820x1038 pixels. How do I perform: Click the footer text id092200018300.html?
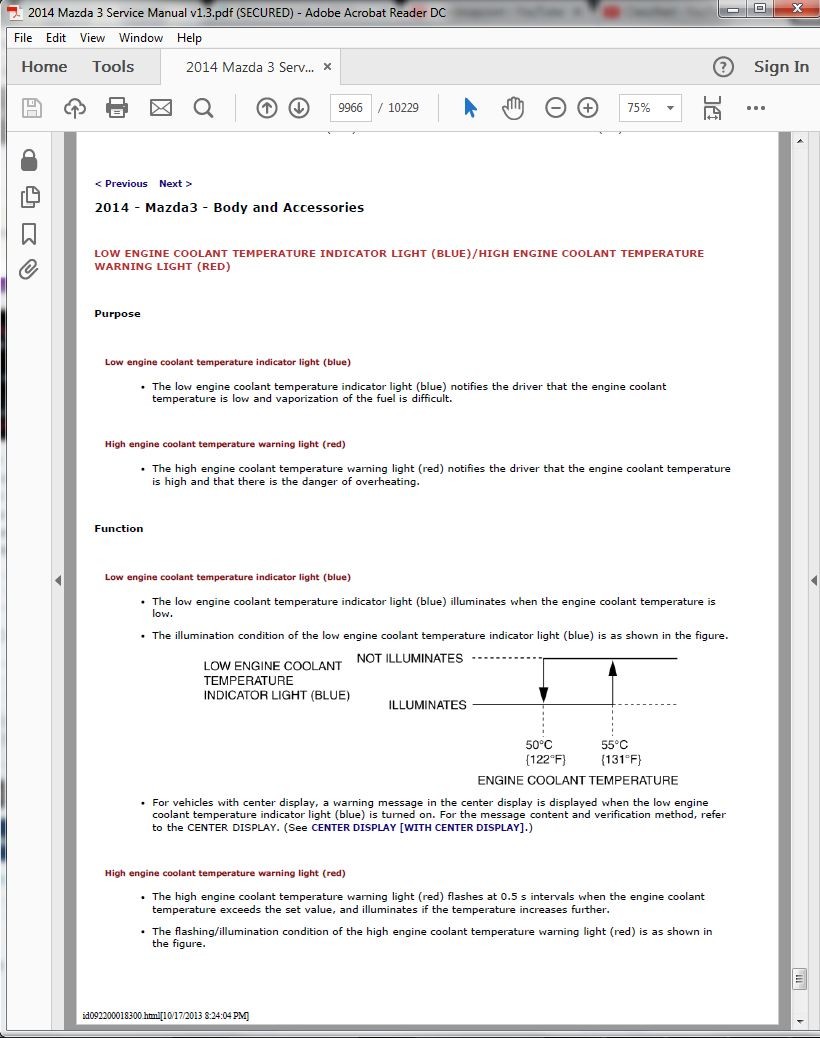(x=121, y=1015)
